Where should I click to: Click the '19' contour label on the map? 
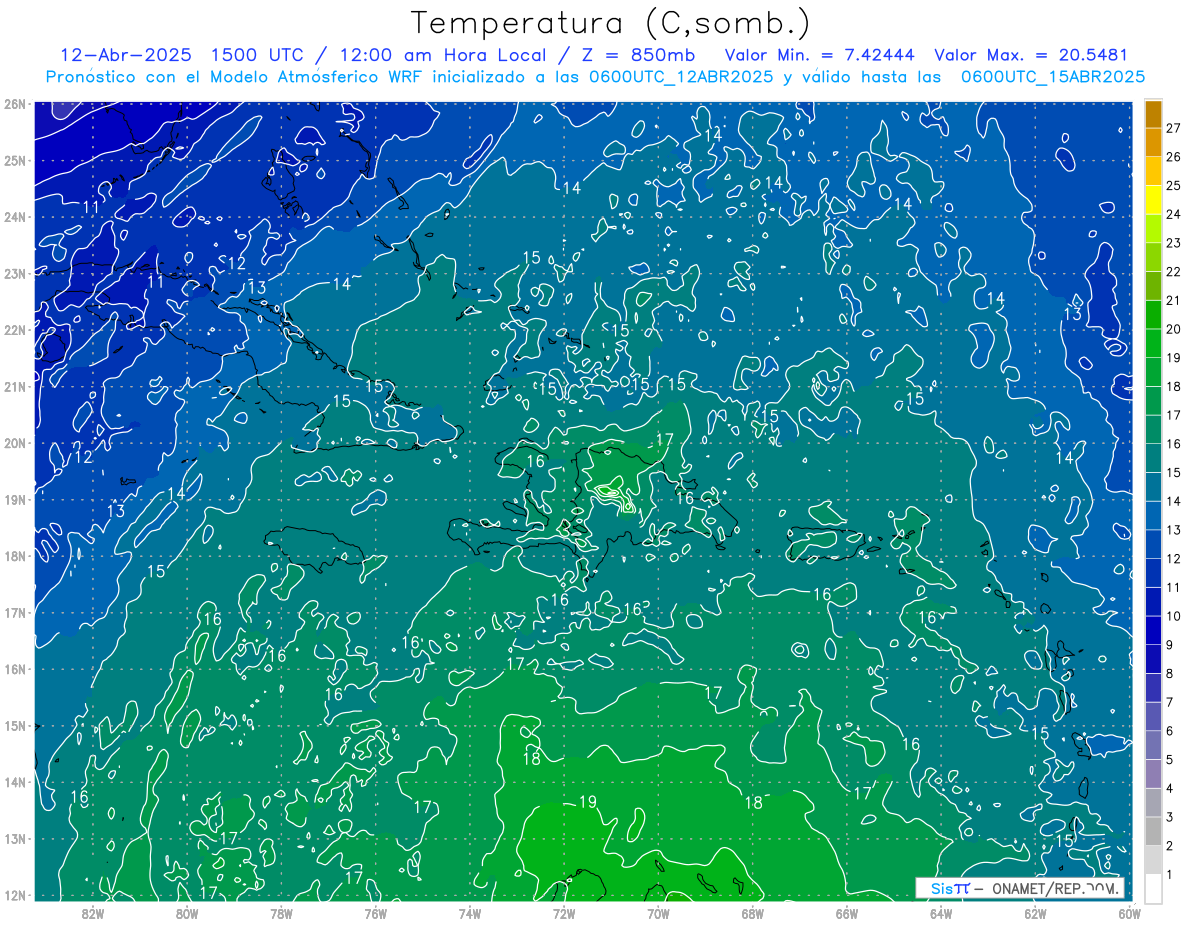click(x=588, y=802)
